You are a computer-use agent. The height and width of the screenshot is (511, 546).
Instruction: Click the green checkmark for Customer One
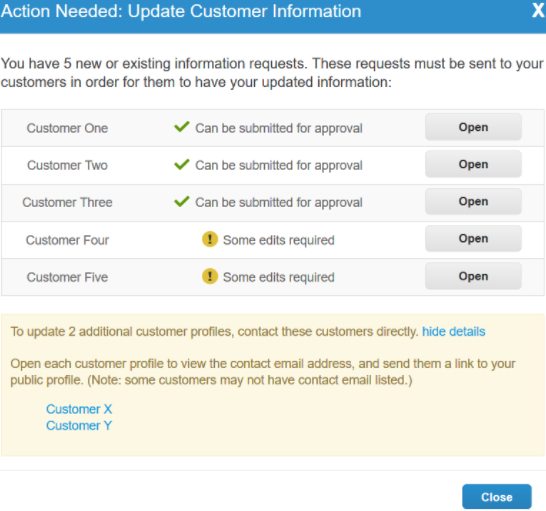(182, 127)
